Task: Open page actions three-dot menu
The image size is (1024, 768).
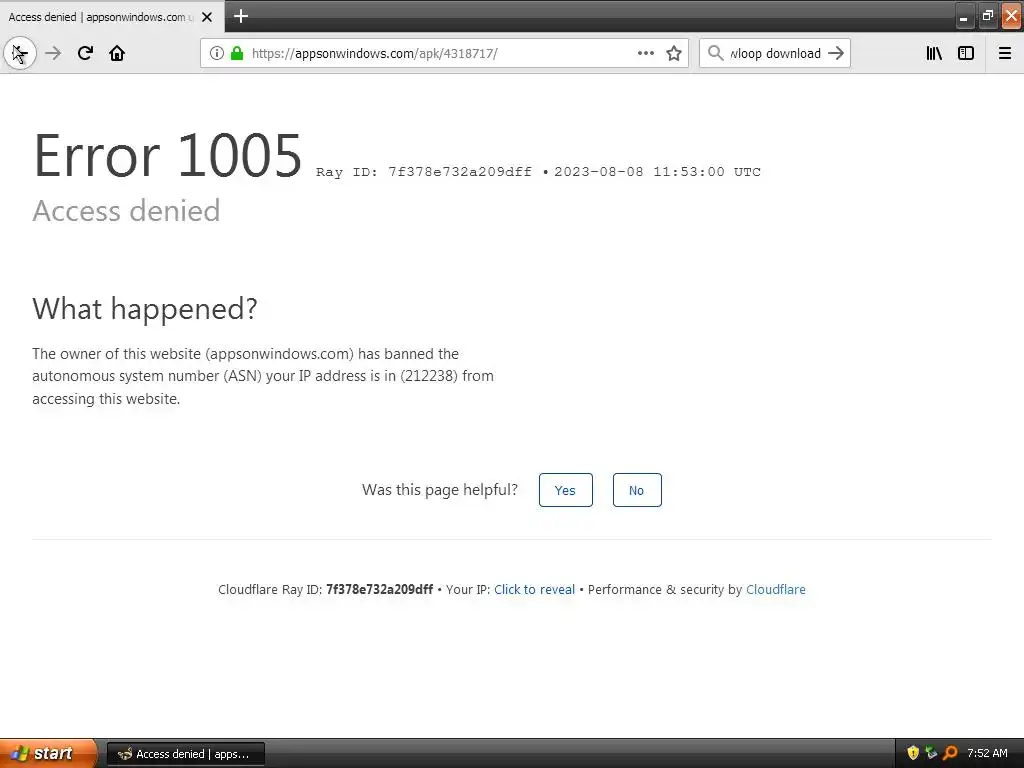Action: tap(645, 53)
